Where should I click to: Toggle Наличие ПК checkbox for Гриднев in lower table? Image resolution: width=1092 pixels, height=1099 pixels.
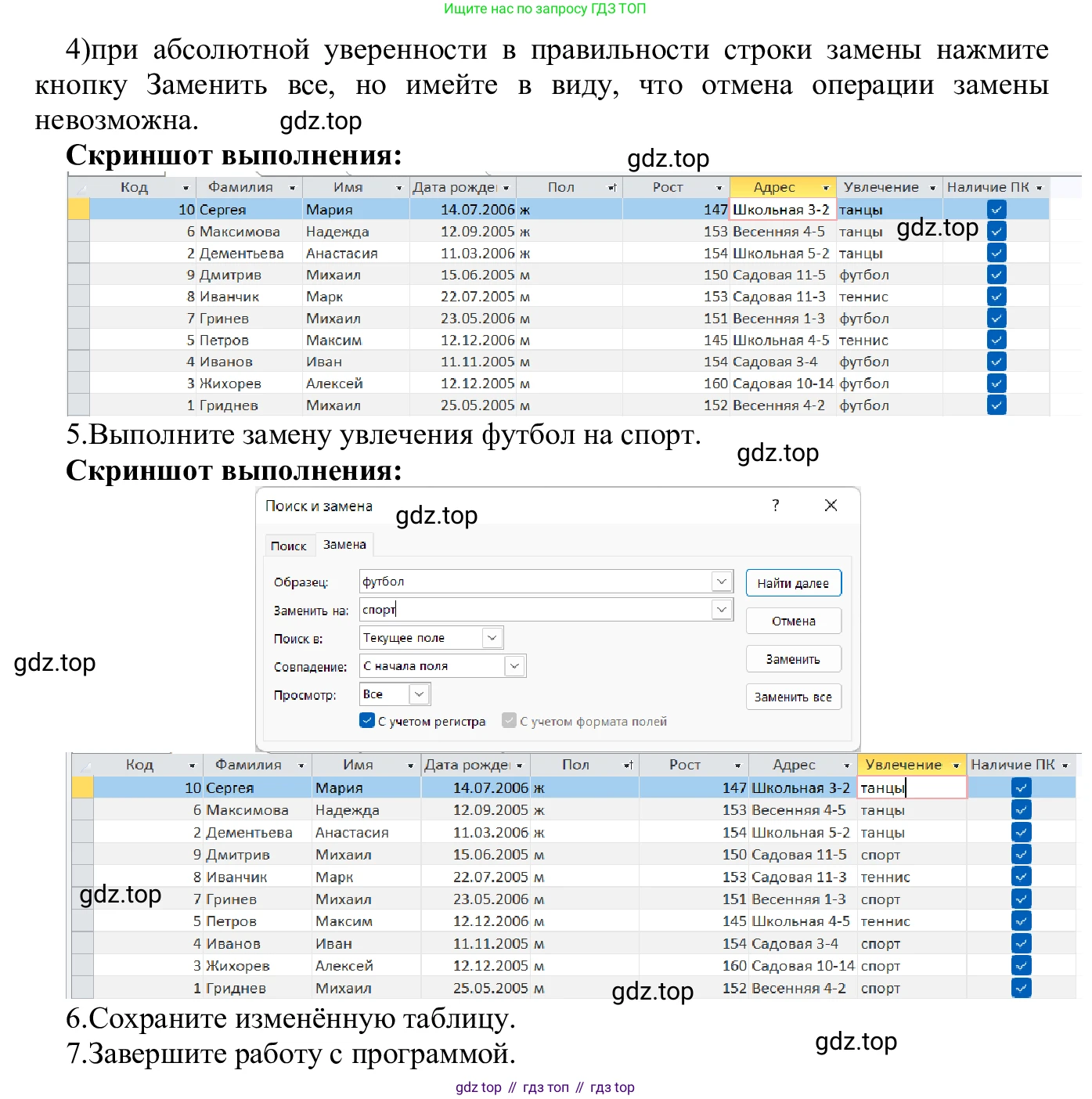(x=1021, y=988)
